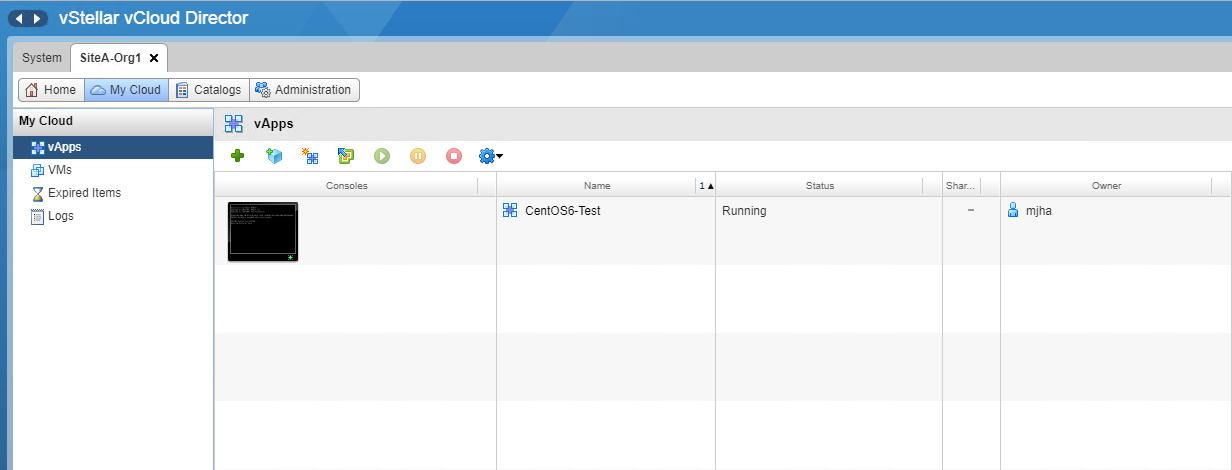The image size is (1232, 470).
Task: Open Logs in the sidebar
Action: [60, 216]
